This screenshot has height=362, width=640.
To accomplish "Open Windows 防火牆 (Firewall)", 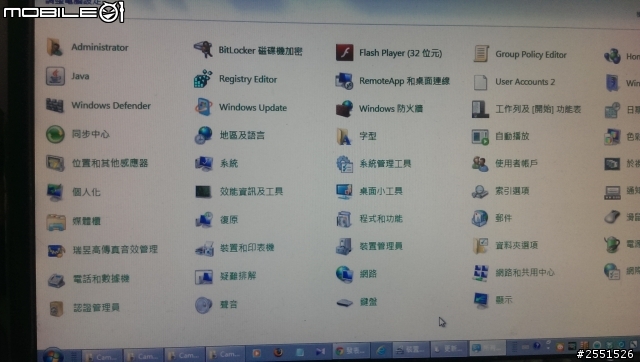I will point(379,109).
